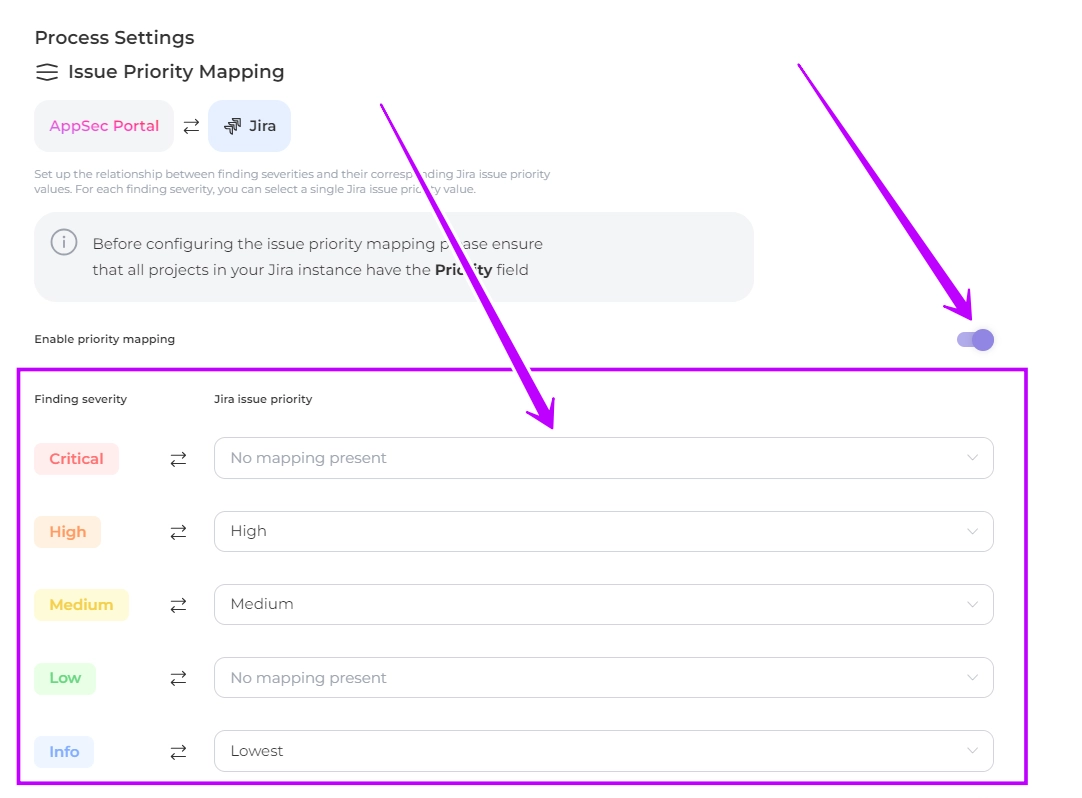Image resolution: width=1082 pixels, height=798 pixels.
Task: Open the High severity priority dropdown
Action: [x=603, y=531]
